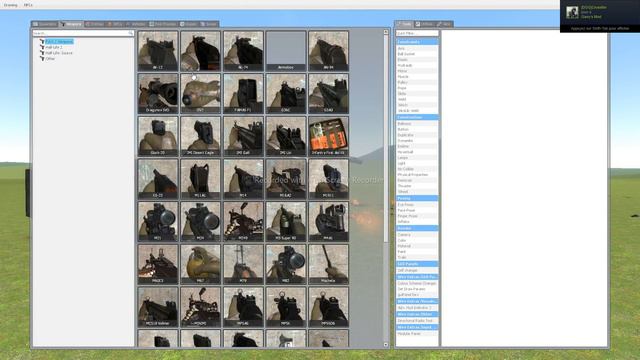Pick the IMI Desert Eagle

(x=200, y=136)
